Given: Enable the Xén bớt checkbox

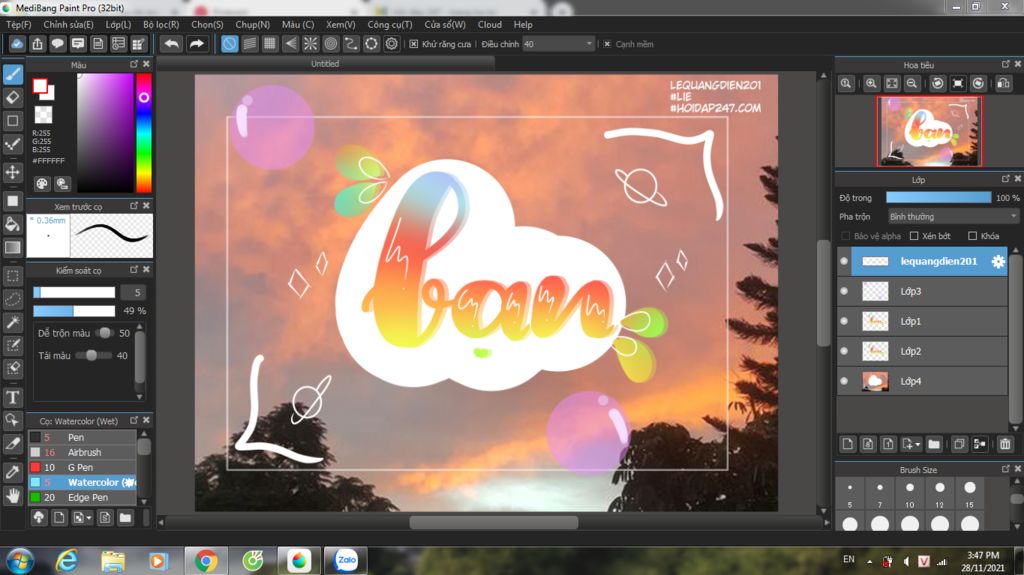Looking at the screenshot, I should pos(914,236).
